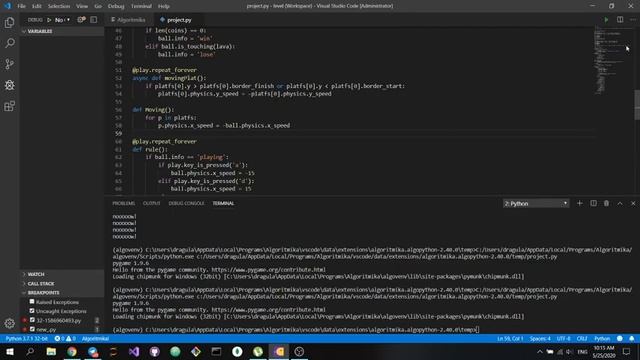Change end of line sequence via CRLF

(582, 338)
